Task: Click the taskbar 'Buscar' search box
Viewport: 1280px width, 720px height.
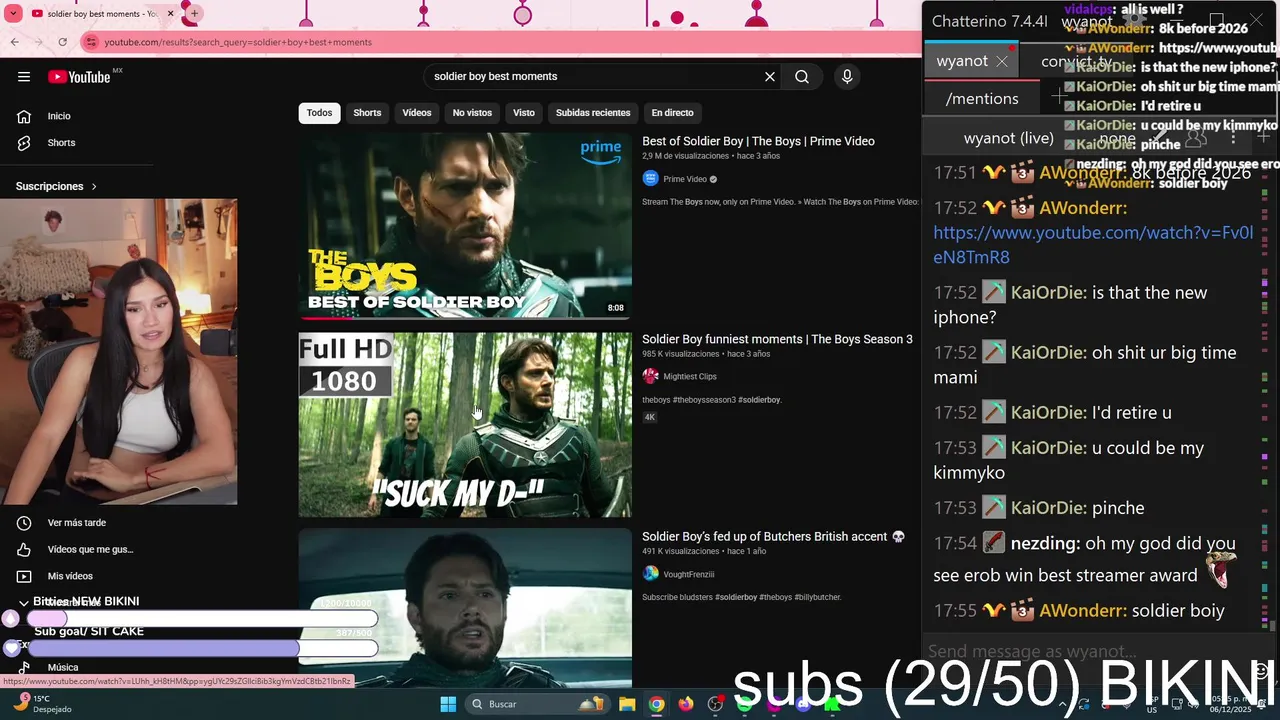Action: coord(540,704)
